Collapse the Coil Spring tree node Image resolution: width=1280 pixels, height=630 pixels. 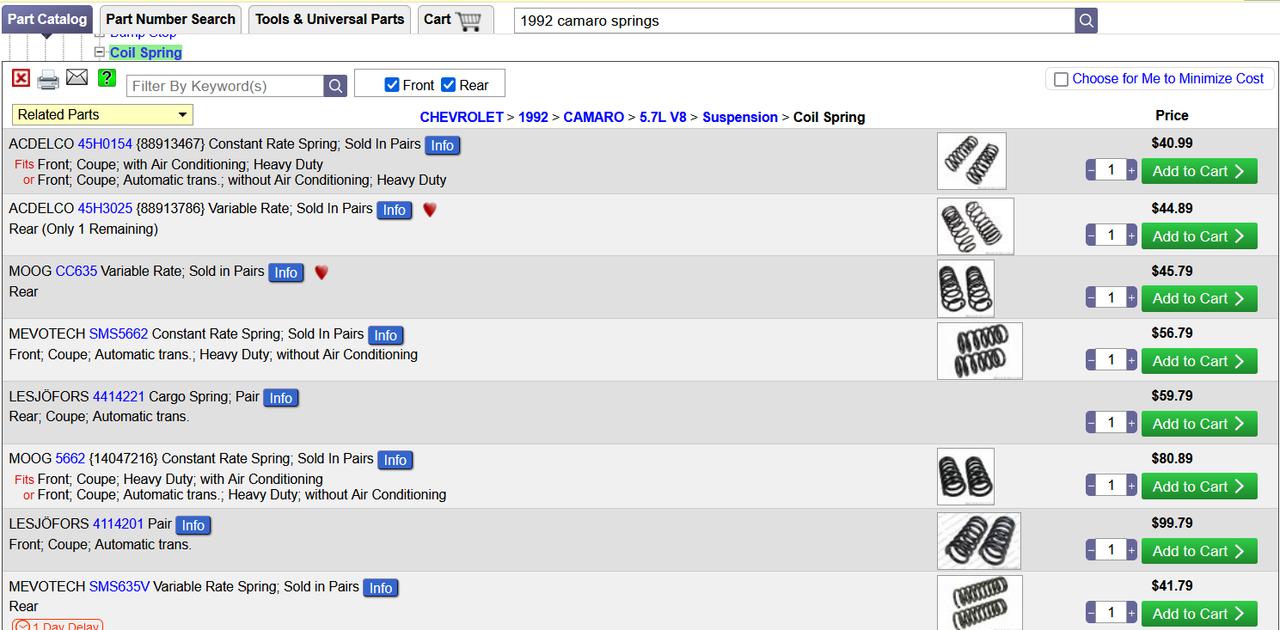pos(99,52)
